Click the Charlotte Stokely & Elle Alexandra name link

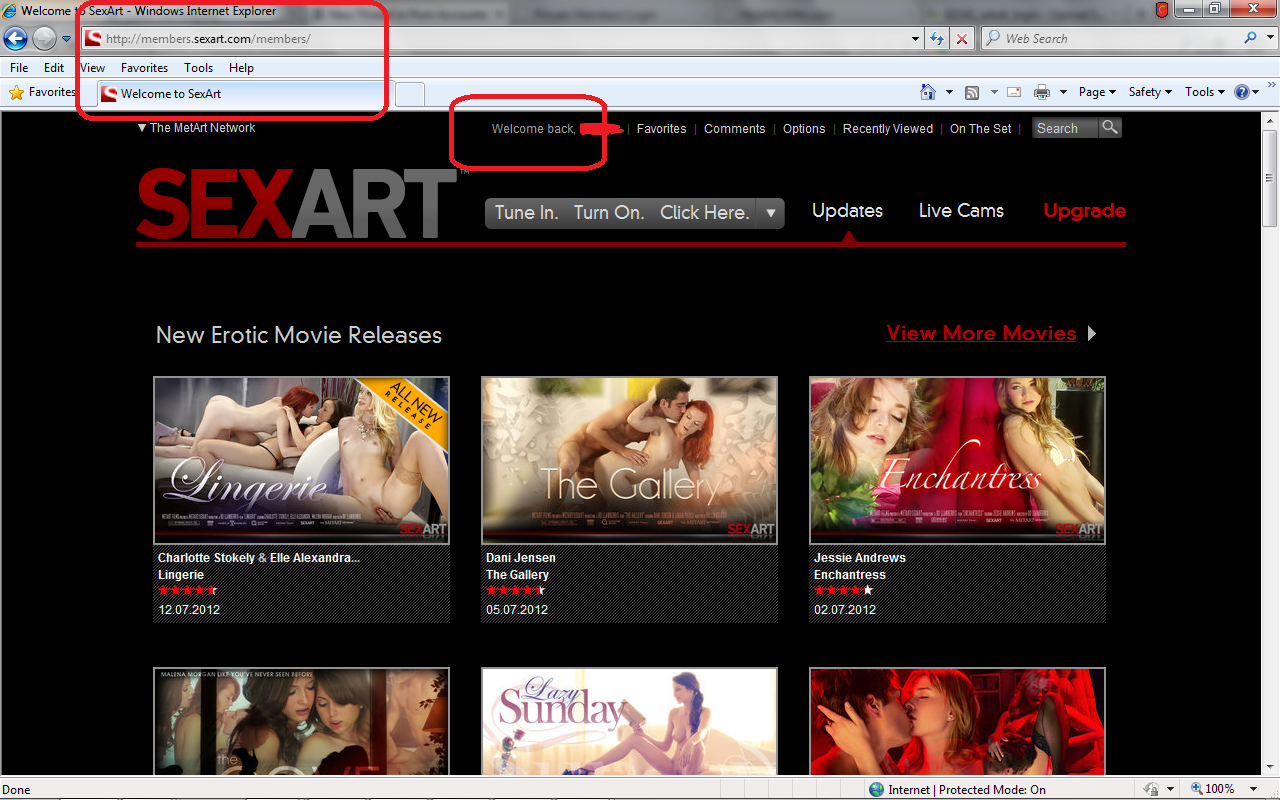259,558
